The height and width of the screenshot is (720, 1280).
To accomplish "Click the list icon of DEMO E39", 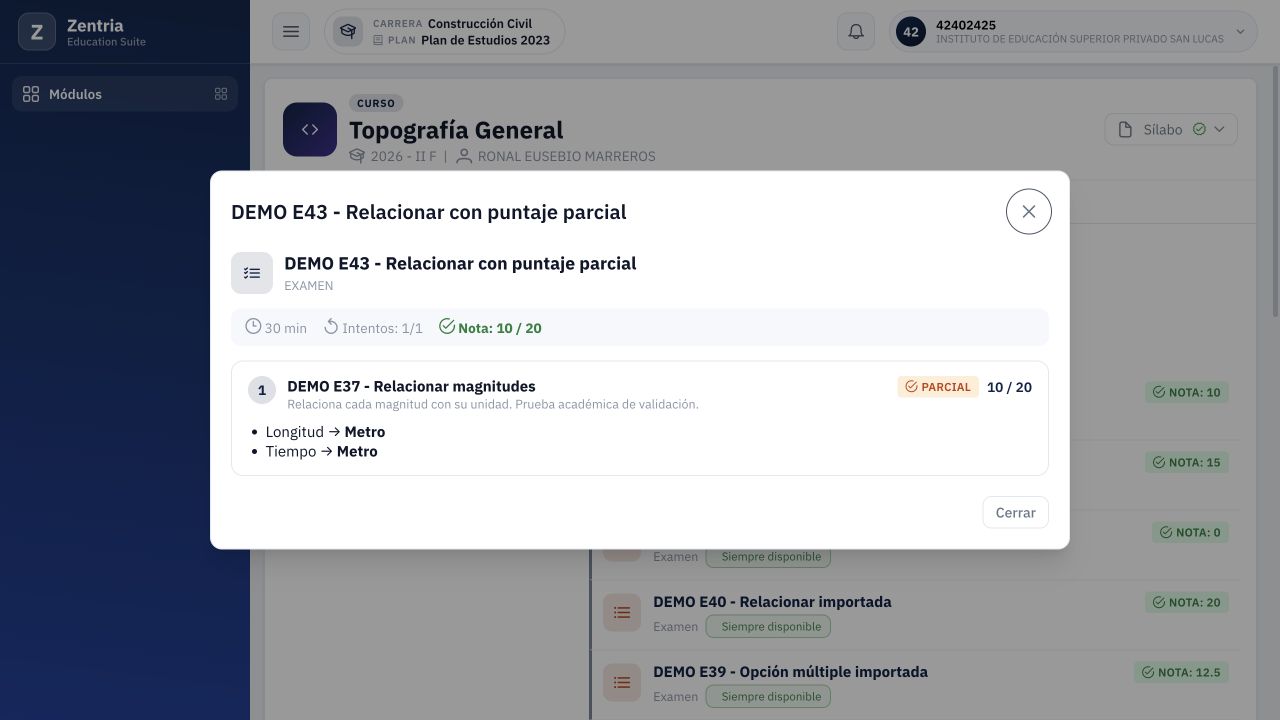I will pos(622,683).
